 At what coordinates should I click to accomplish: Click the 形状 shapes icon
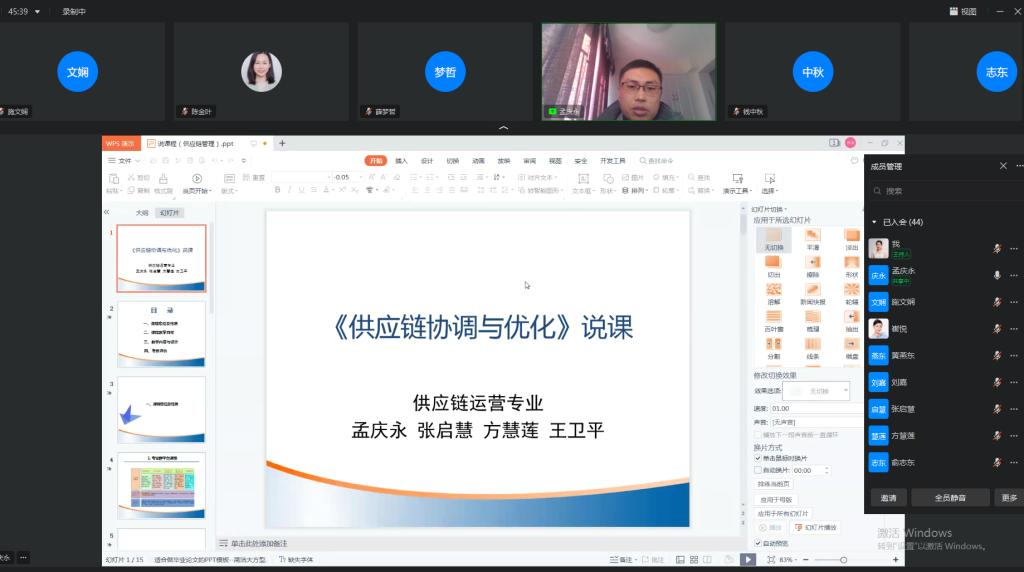607,178
